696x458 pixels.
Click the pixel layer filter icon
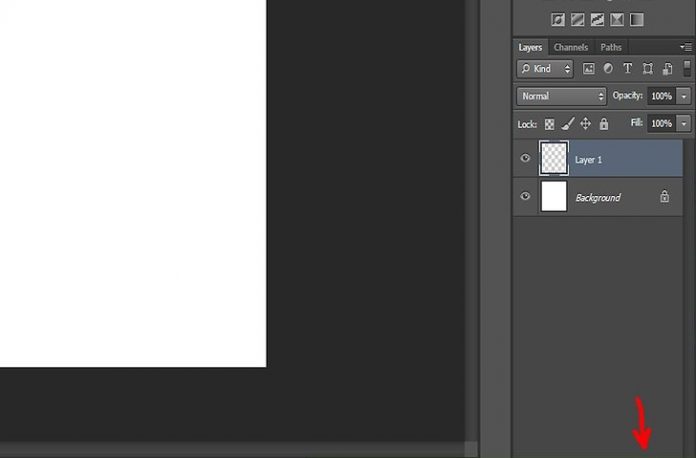tap(589, 69)
